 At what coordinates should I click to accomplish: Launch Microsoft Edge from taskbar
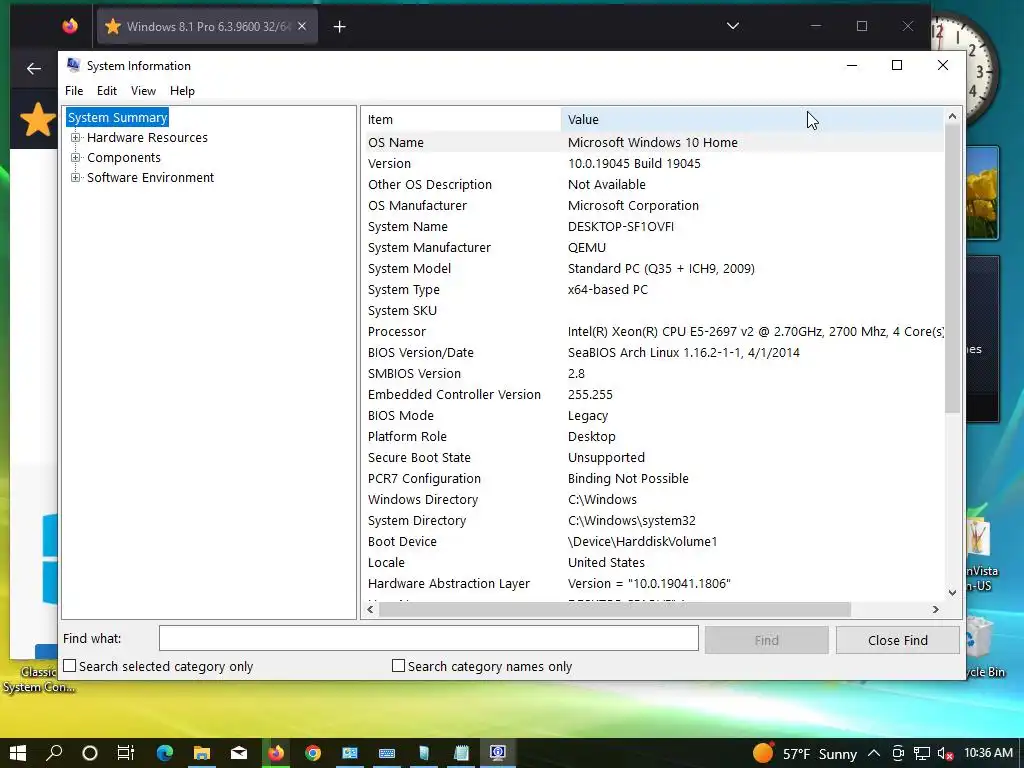pyautogui.click(x=165, y=753)
